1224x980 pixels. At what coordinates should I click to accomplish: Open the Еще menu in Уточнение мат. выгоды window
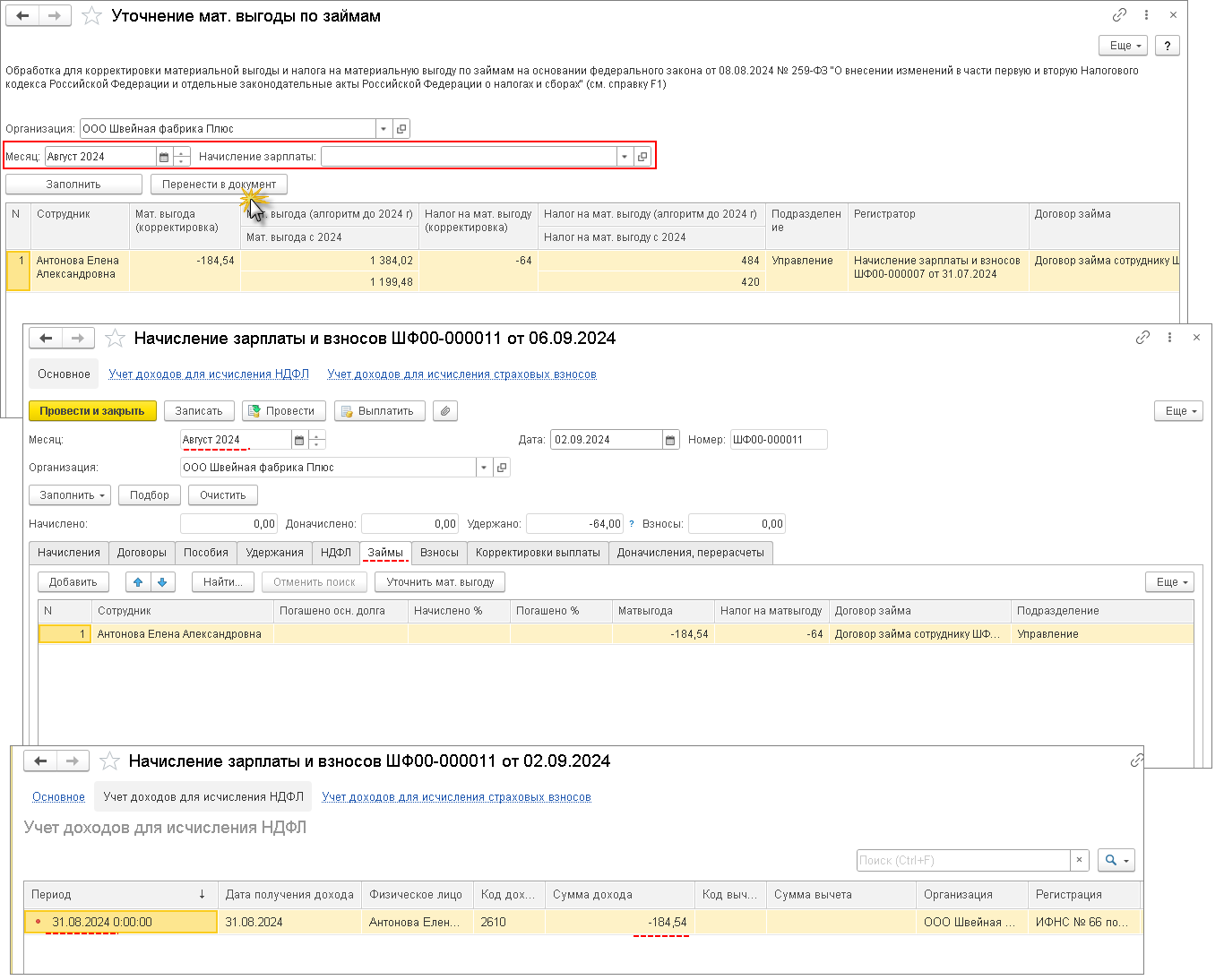(x=1125, y=46)
